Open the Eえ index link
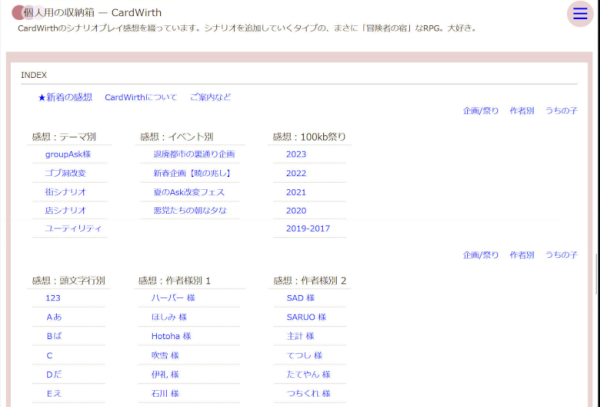The width and height of the screenshot is (600, 407). (54, 394)
